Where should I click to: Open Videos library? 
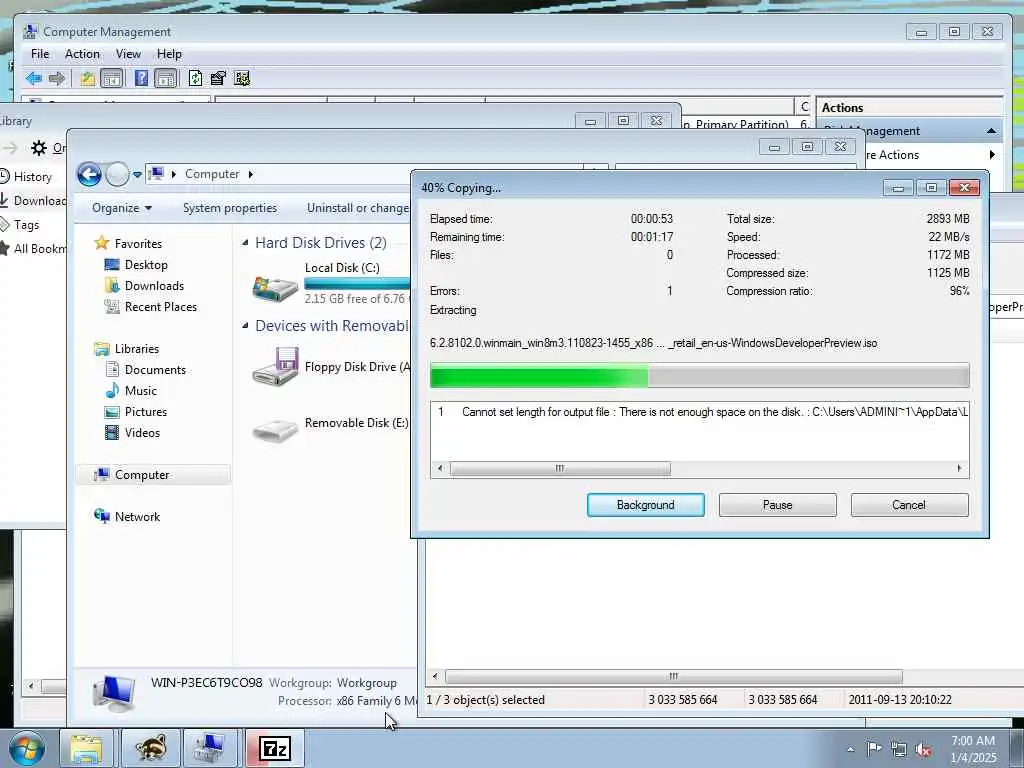point(142,432)
